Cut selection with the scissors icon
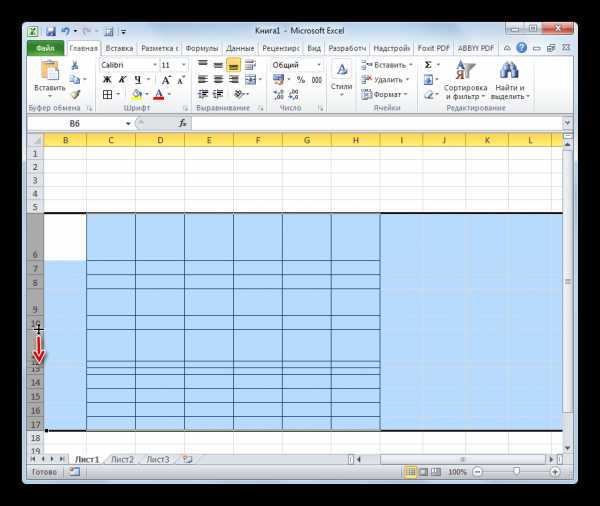Image resolution: width=600 pixels, height=506 pixels. click(75, 65)
